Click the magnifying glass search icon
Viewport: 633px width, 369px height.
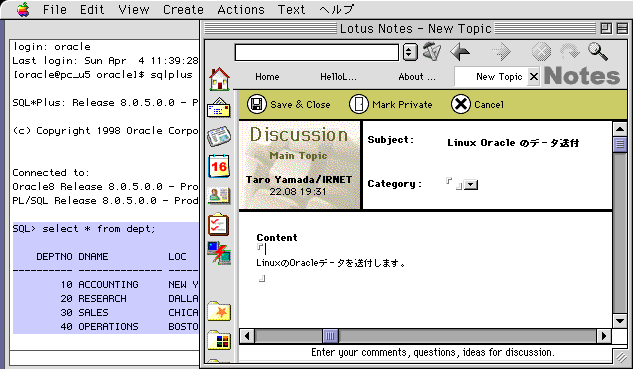pyautogui.click(x=598, y=52)
